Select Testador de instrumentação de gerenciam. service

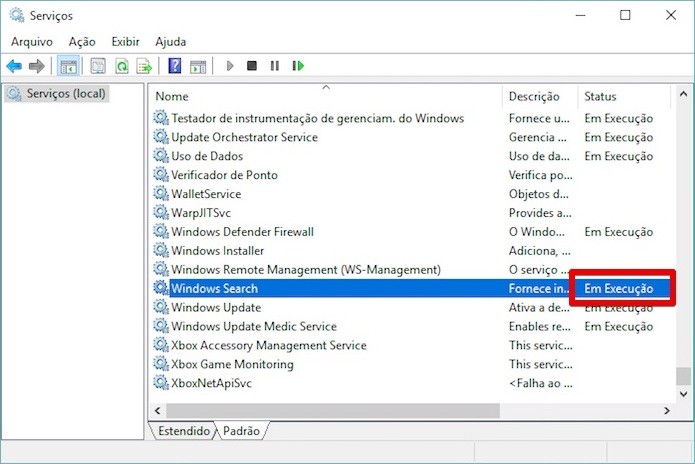pos(317,118)
